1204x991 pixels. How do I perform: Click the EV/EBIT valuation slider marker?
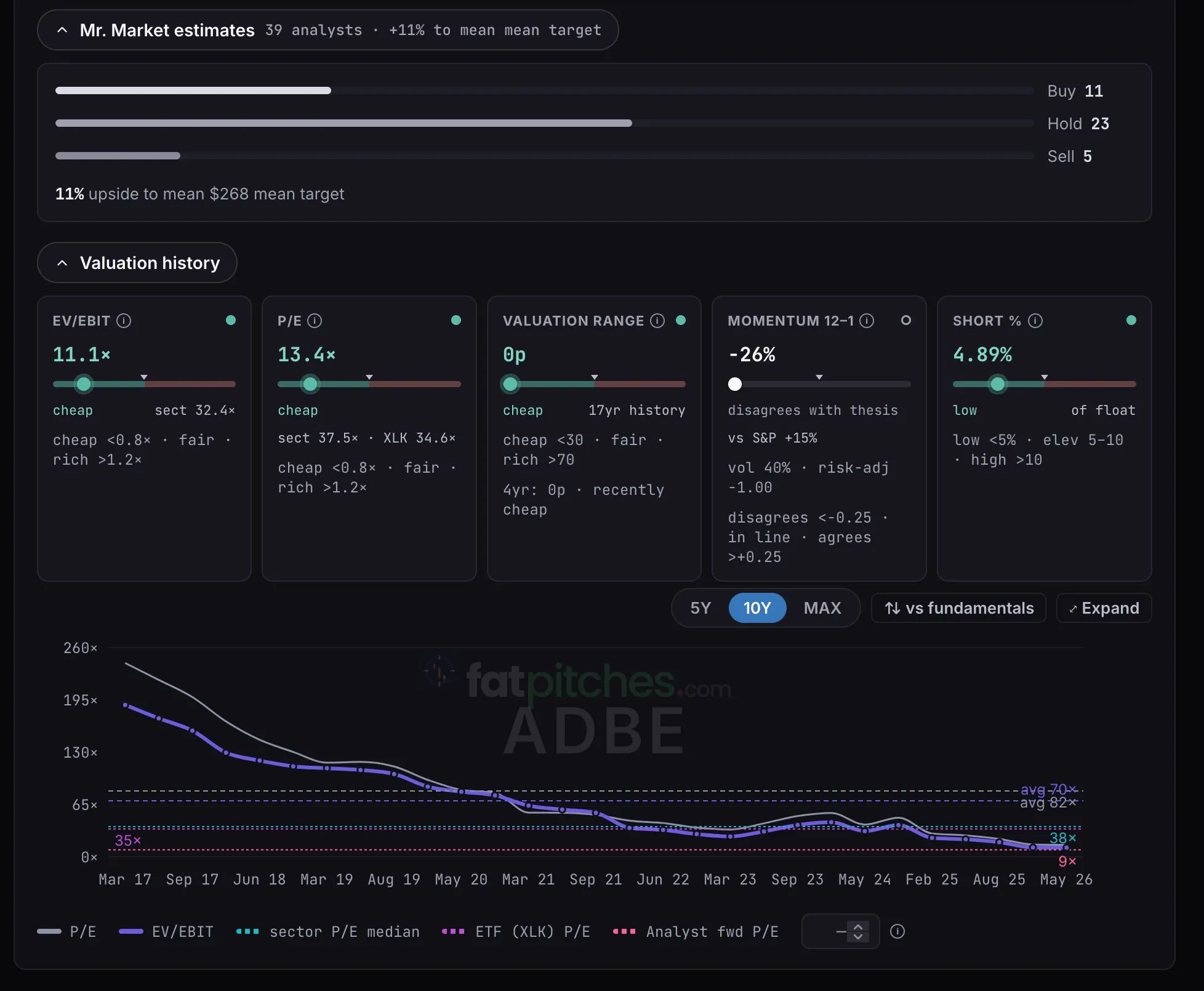tap(84, 384)
